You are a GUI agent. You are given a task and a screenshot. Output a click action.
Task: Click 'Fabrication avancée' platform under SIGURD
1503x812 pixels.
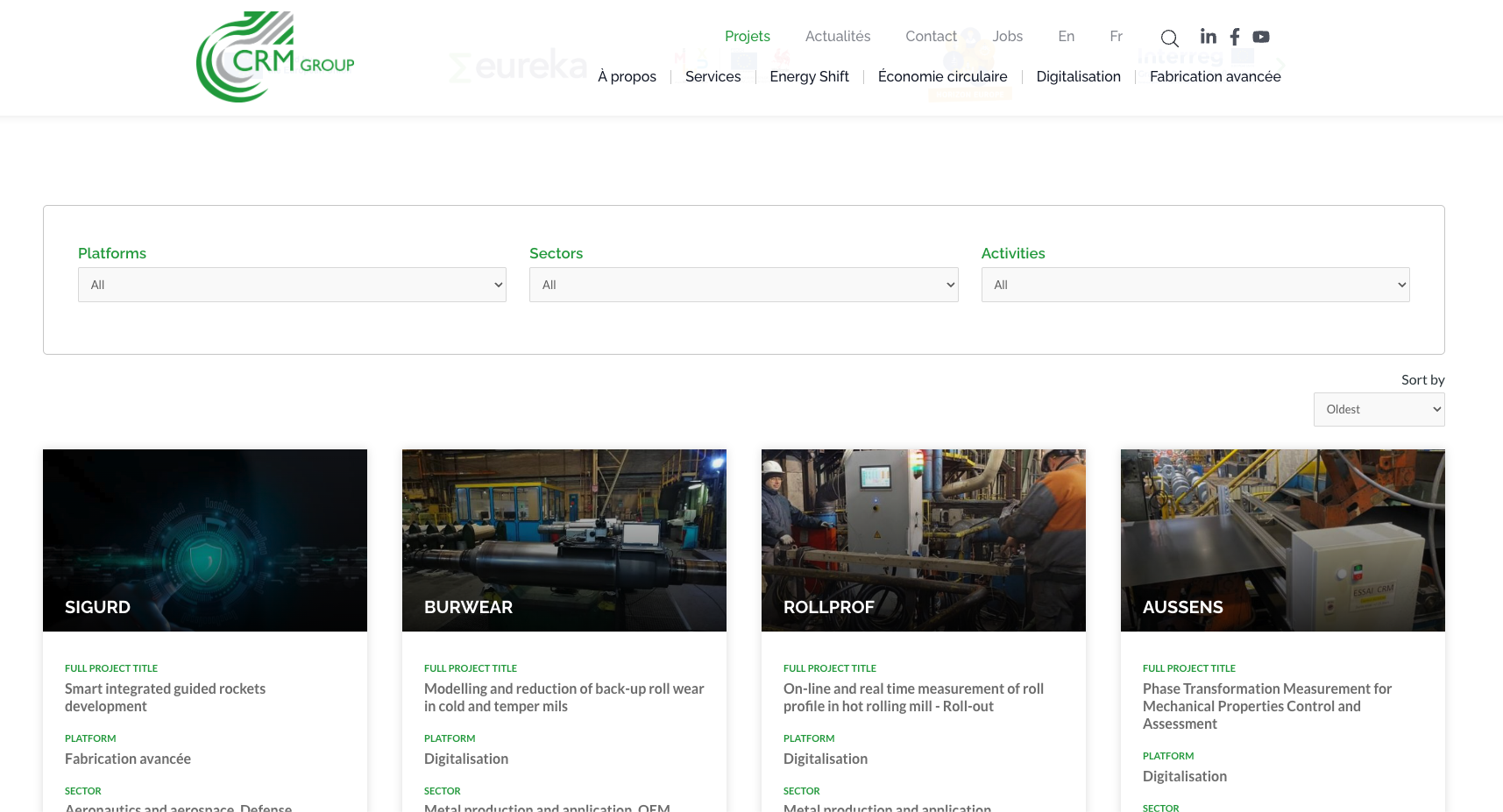pyautogui.click(x=128, y=759)
